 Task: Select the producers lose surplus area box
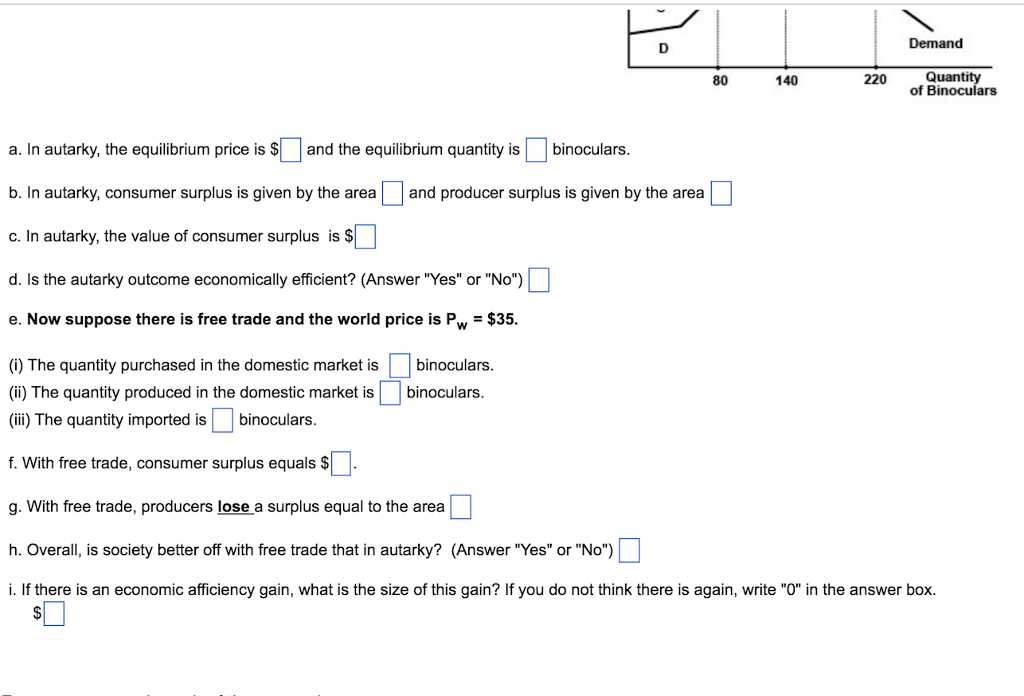coord(460,506)
